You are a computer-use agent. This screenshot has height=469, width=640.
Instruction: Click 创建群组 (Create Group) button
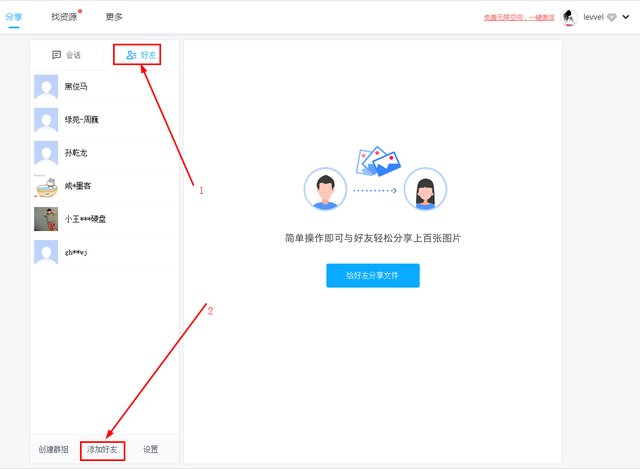coord(54,450)
